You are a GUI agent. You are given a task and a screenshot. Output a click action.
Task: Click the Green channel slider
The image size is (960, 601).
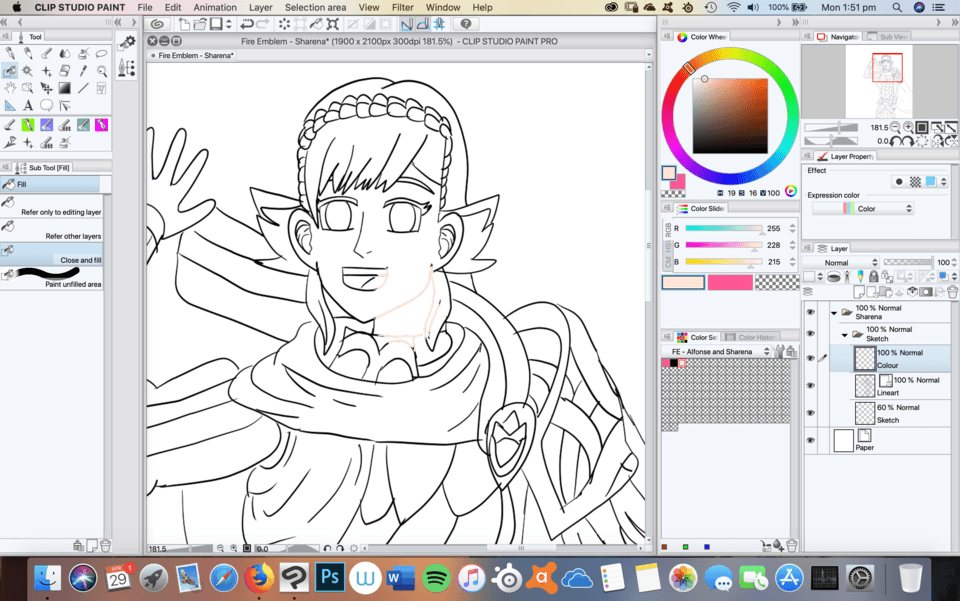point(724,245)
